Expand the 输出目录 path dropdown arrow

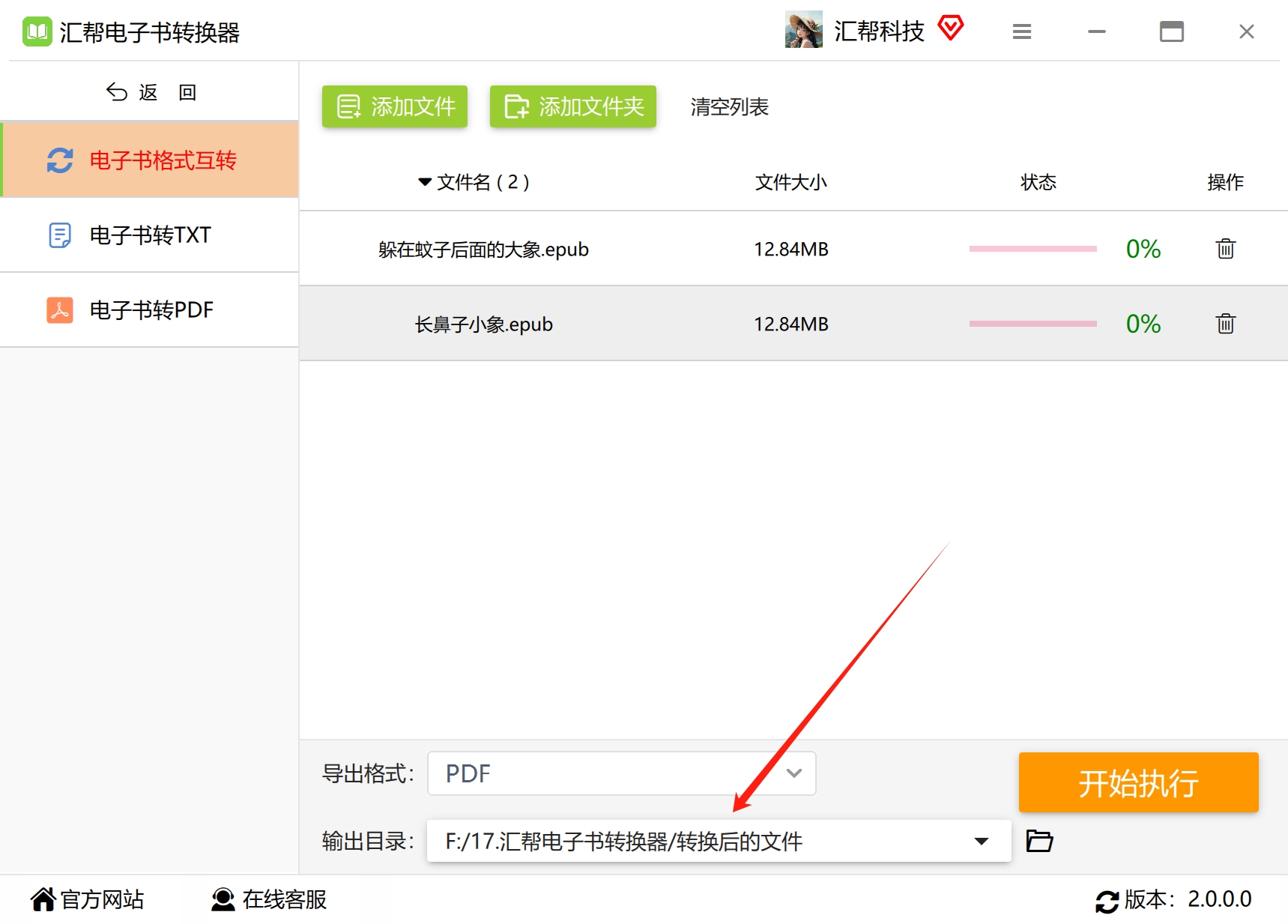[x=981, y=841]
